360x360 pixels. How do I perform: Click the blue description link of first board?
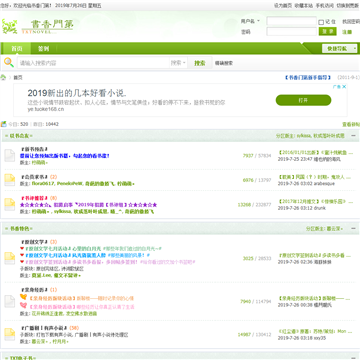(65, 156)
